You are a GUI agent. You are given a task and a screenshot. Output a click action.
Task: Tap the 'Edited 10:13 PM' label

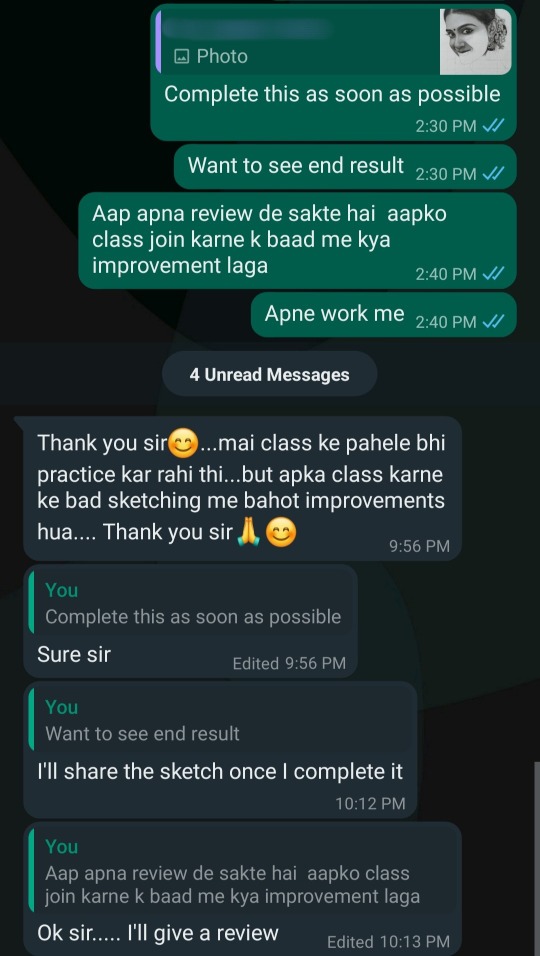tap(388, 942)
